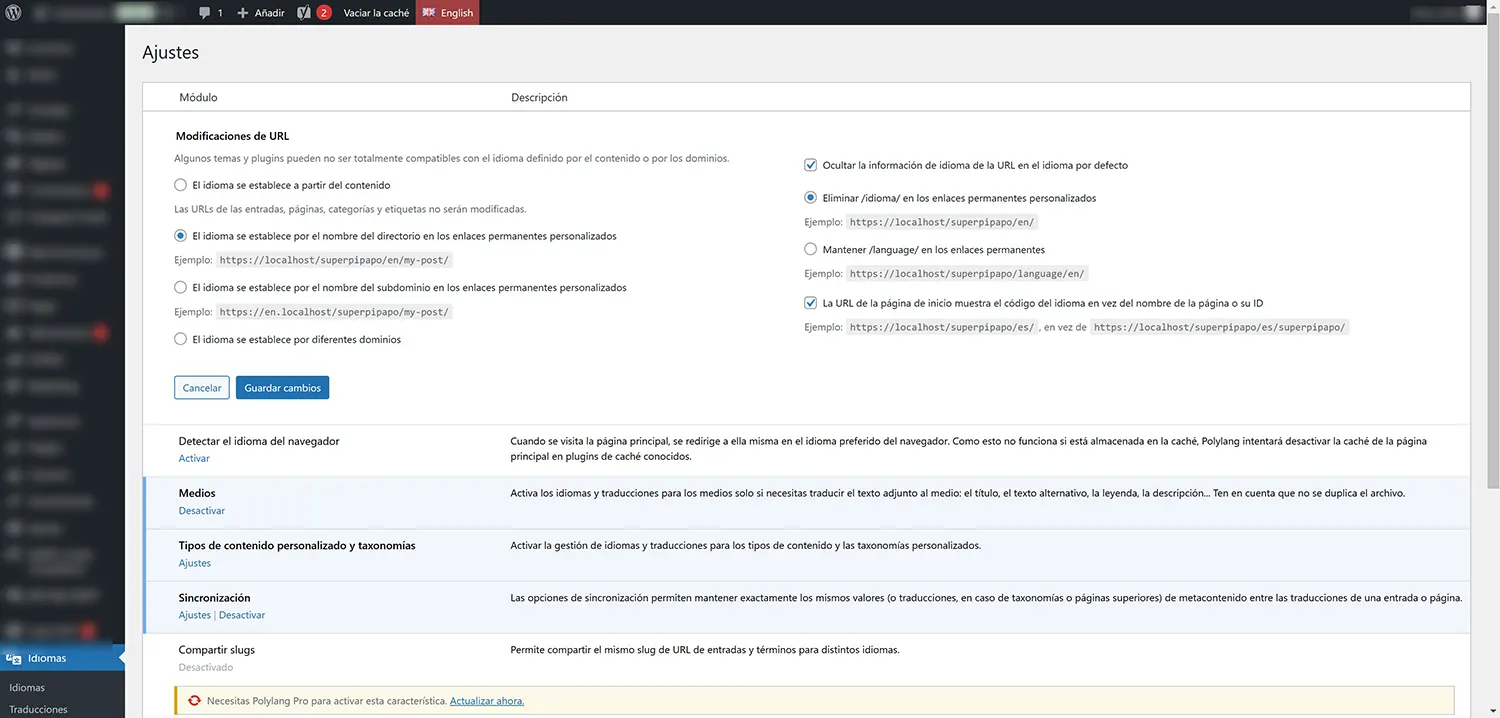Activar browser language detection
The image size is (1500, 718).
click(x=194, y=457)
